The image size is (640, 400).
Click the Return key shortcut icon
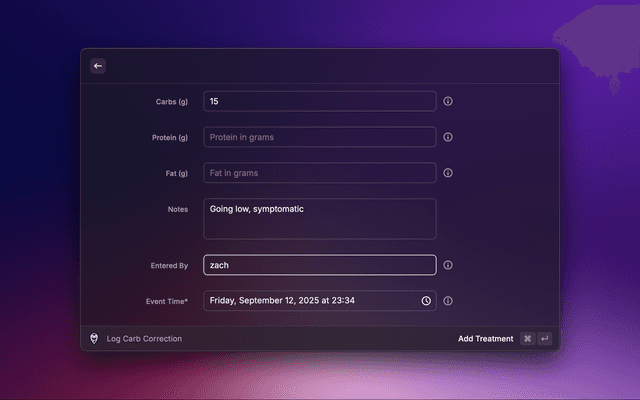coord(545,339)
